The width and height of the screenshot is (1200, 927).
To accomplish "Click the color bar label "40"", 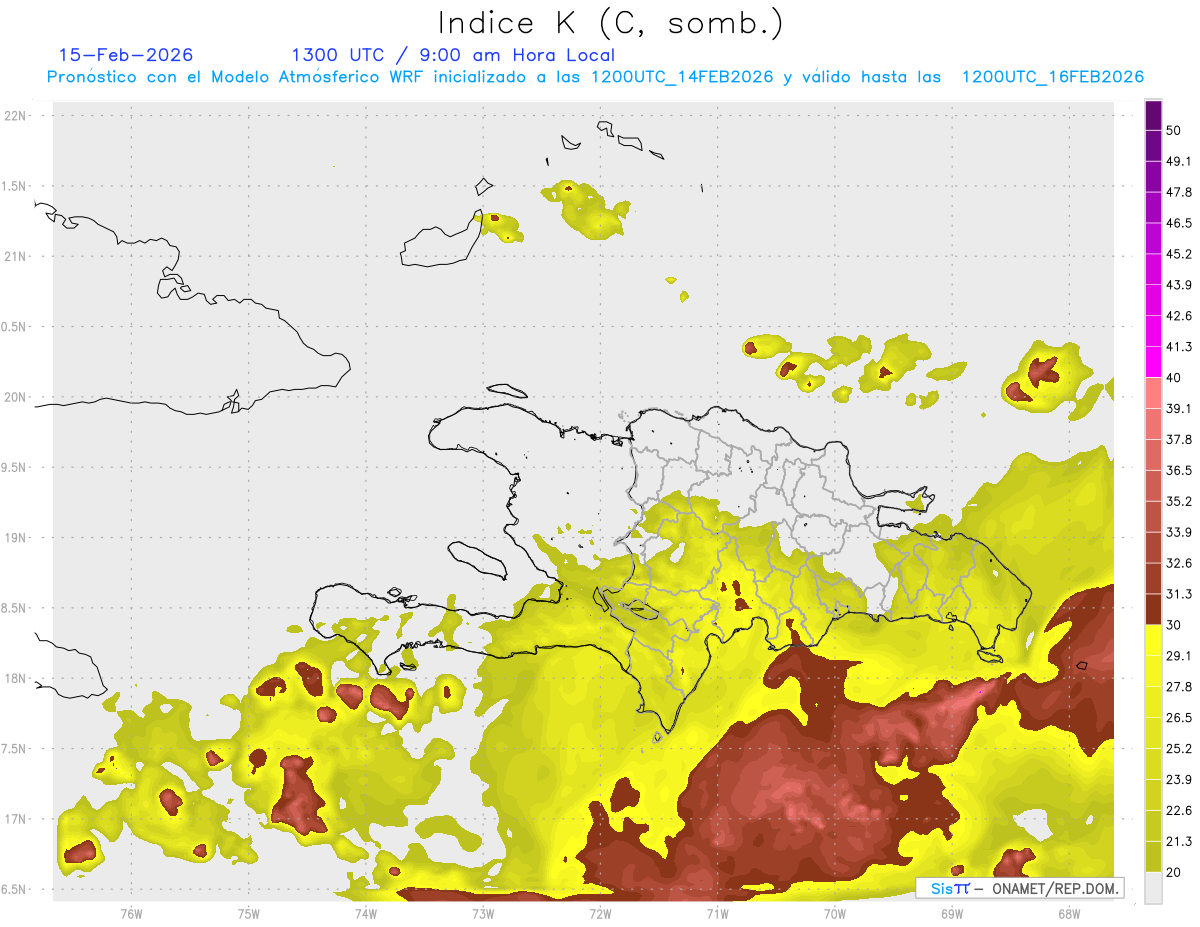I will click(x=1174, y=378).
